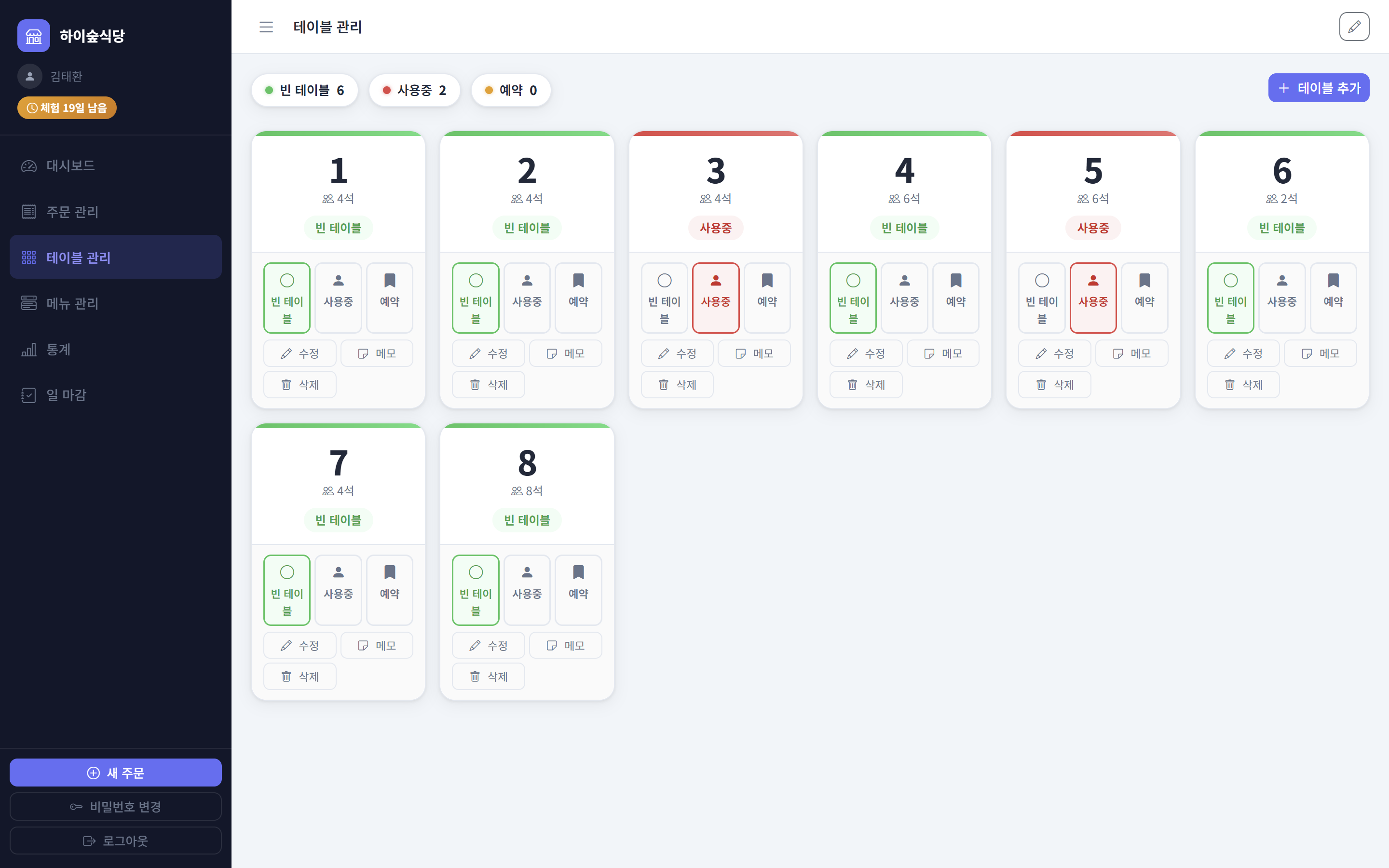Click the 2석 seat count on table 6
This screenshot has width=1389, height=868.
pyautogui.click(x=1281, y=199)
